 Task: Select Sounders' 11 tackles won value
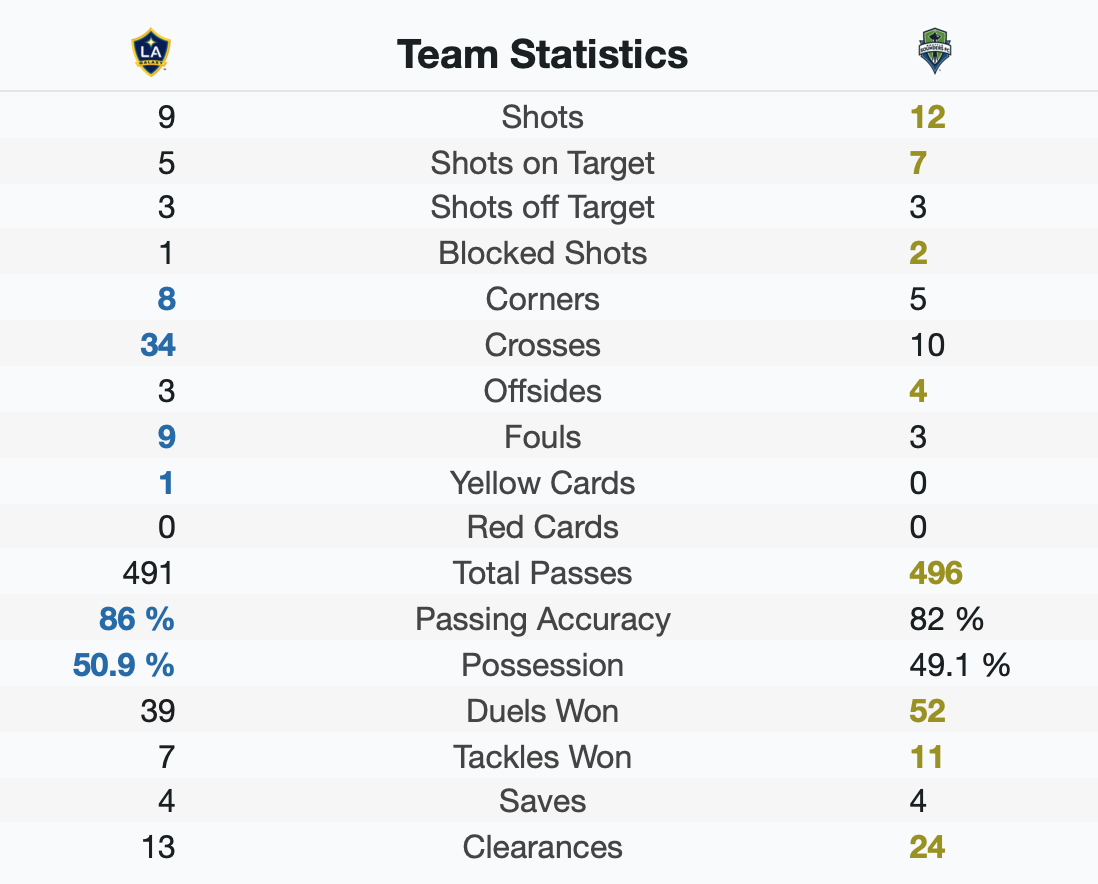926,757
